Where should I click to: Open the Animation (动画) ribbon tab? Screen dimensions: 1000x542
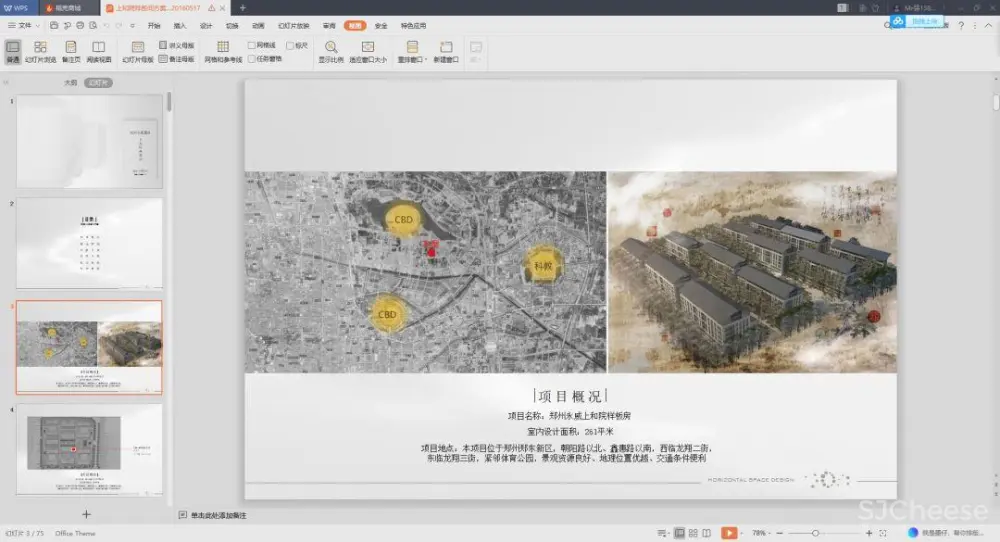coord(258,25)
